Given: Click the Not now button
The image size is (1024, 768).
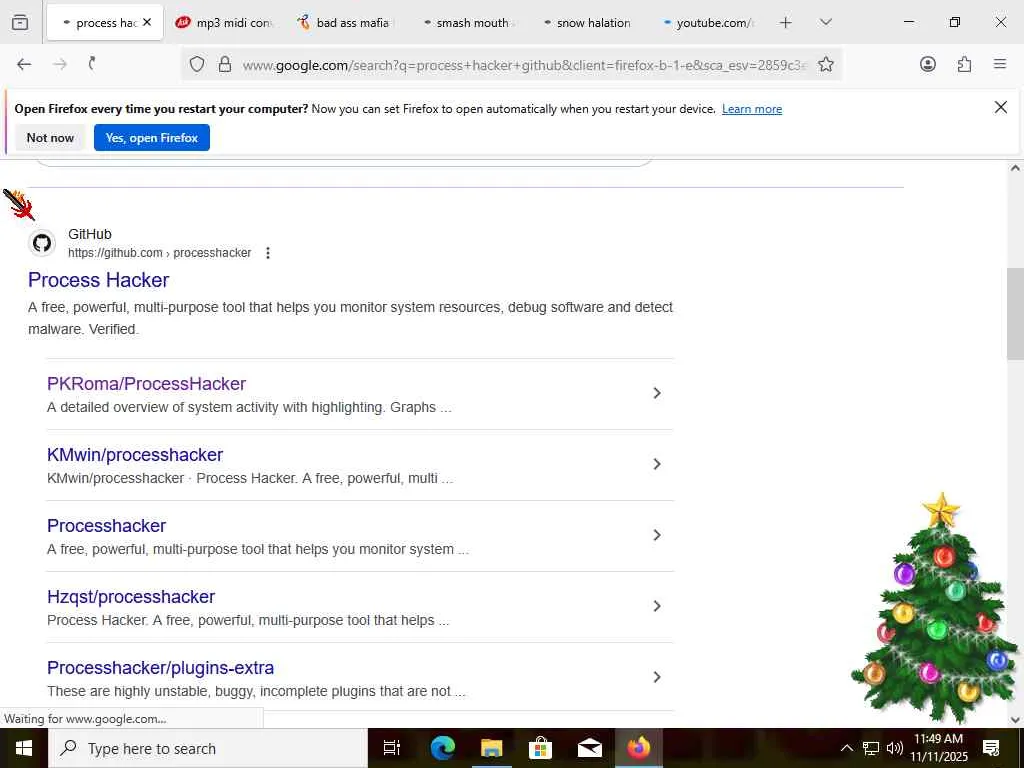Looking at the screenshot, I should (x=50, y=138).
